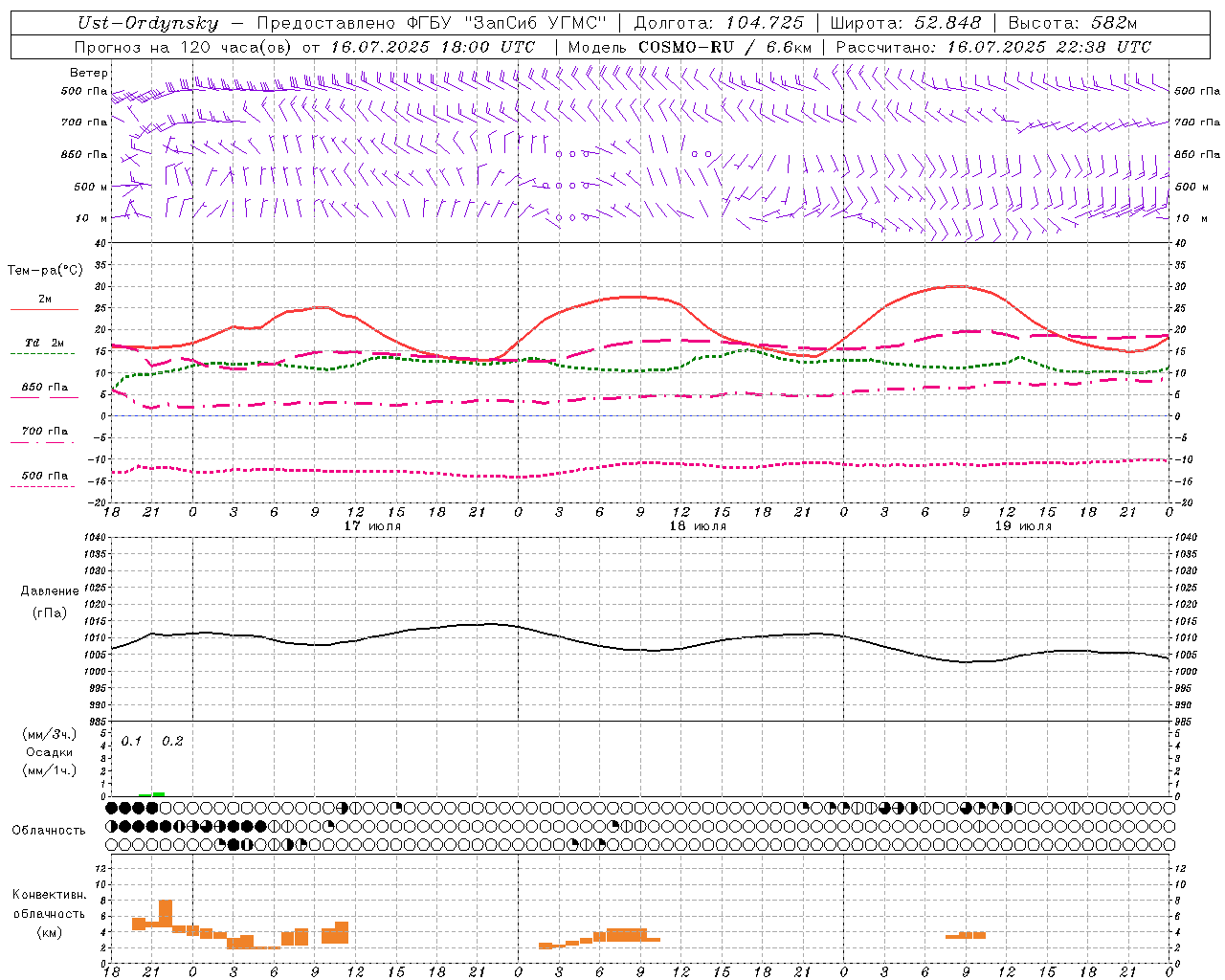Select the 19 июля date label

click(1023, 526)
